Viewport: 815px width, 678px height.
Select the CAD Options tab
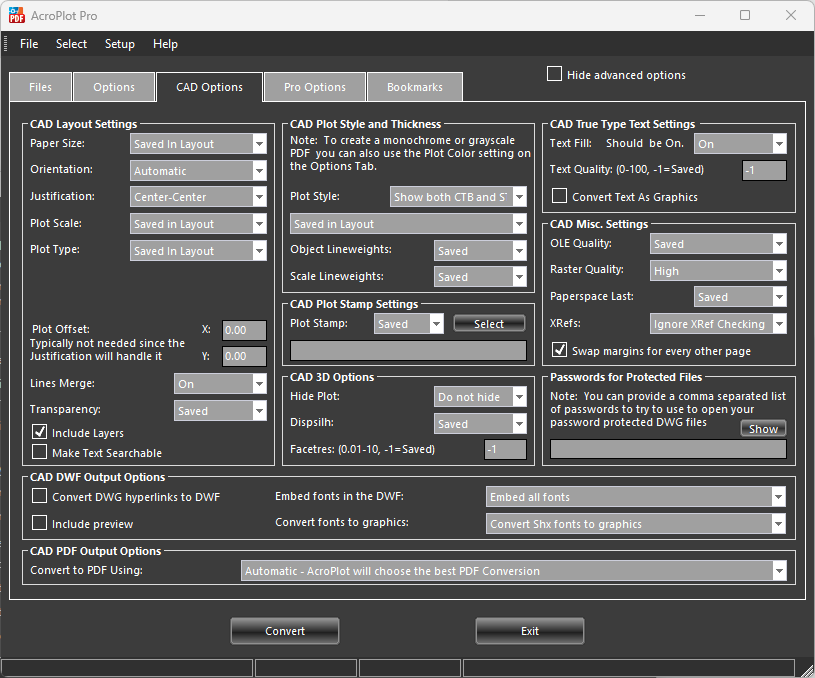point(209,87)
